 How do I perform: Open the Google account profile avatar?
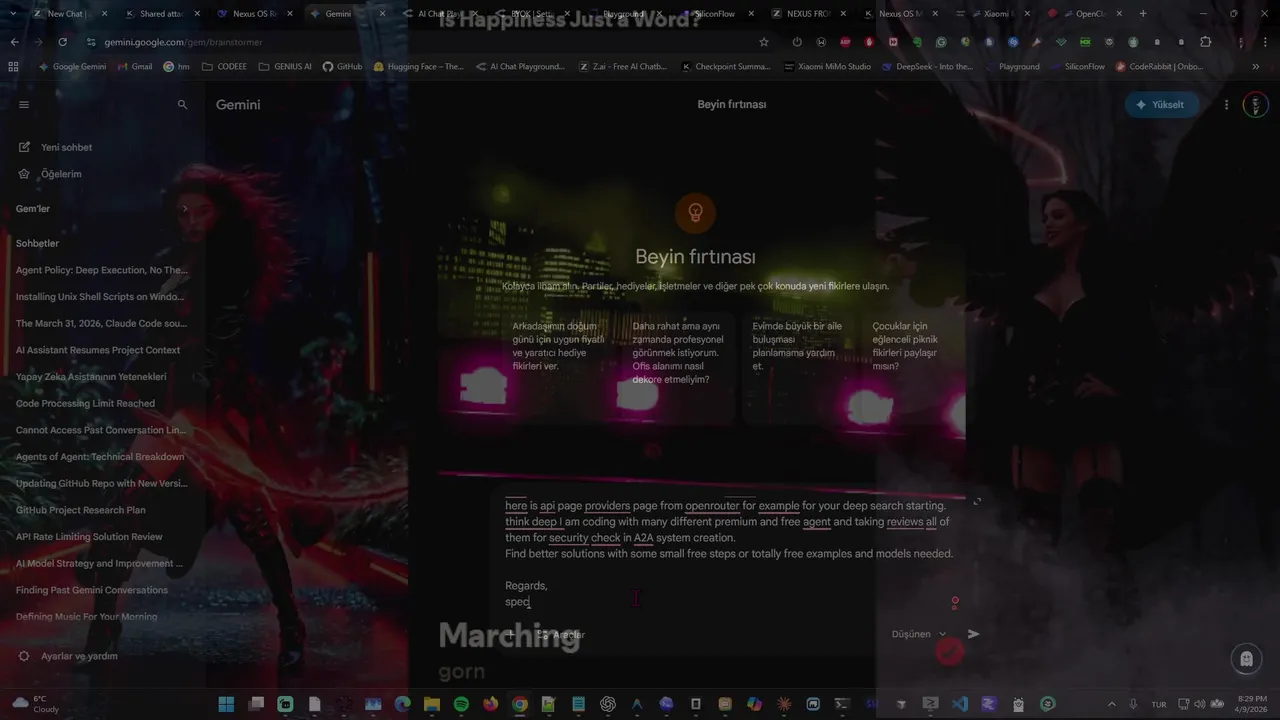click(1255, 104)
